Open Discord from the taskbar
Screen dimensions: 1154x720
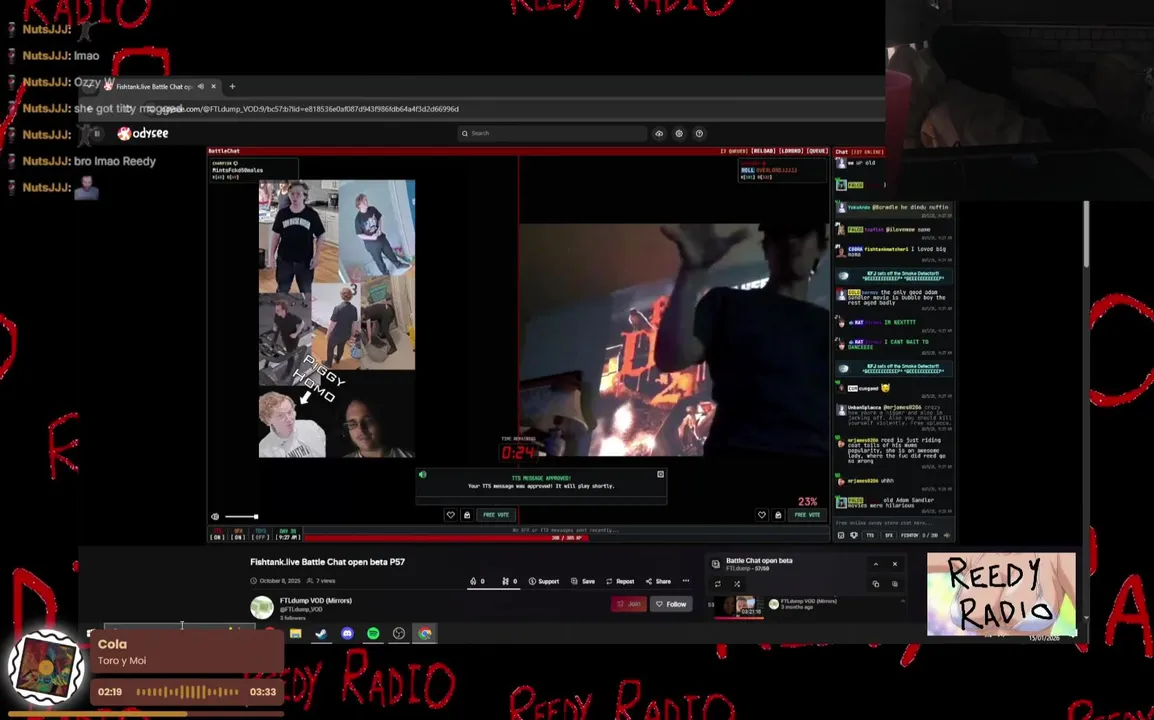(347, 633)
